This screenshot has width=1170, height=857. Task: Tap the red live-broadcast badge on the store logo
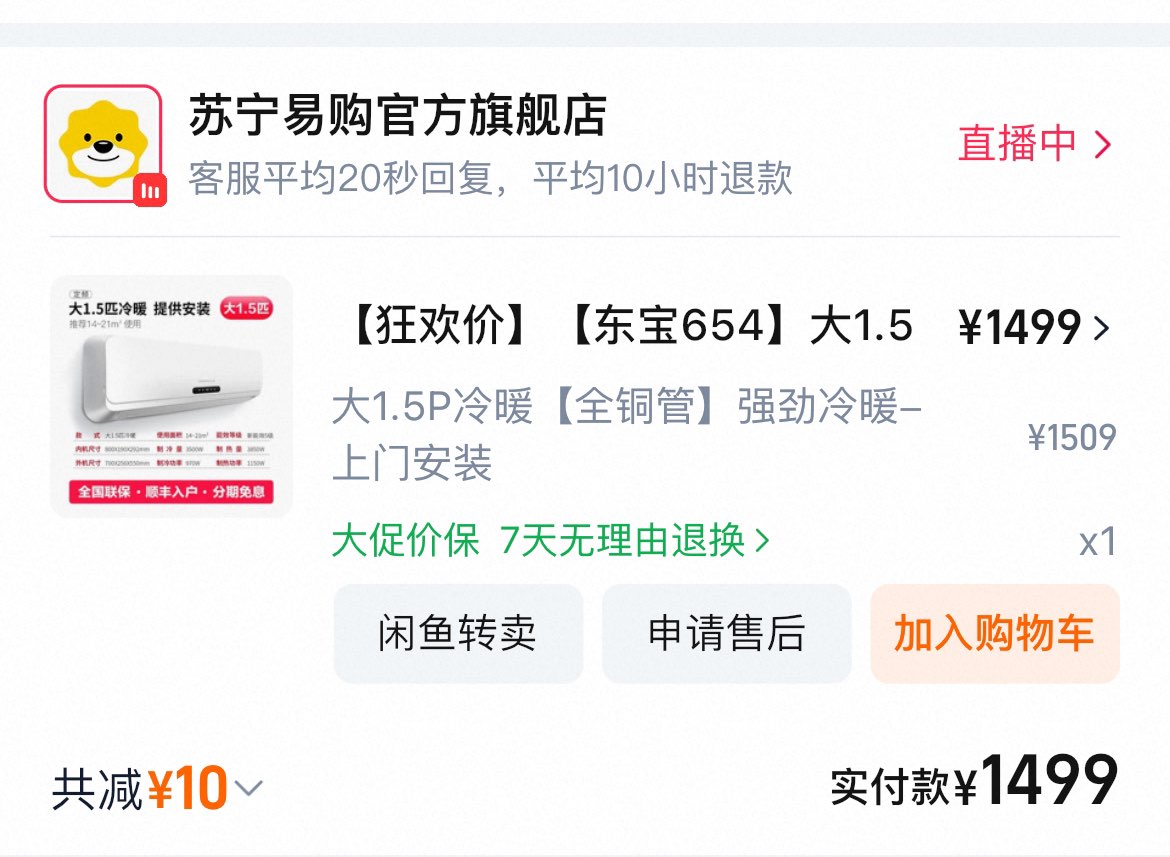coord(150,191)
